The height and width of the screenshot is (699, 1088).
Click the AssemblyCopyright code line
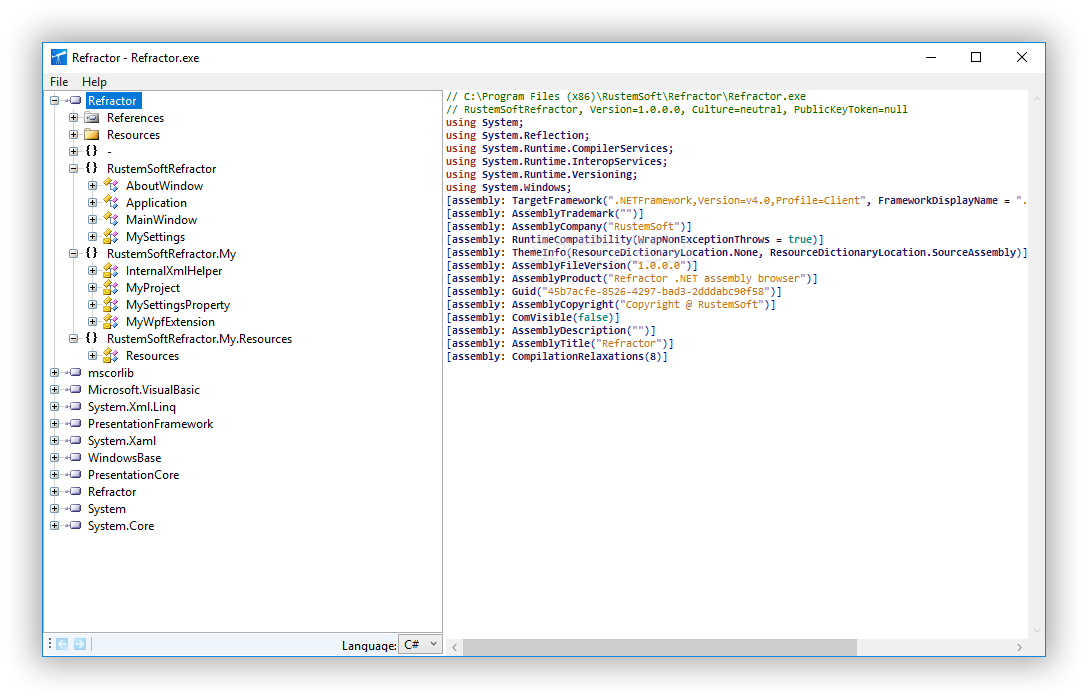tap(611, 304)
